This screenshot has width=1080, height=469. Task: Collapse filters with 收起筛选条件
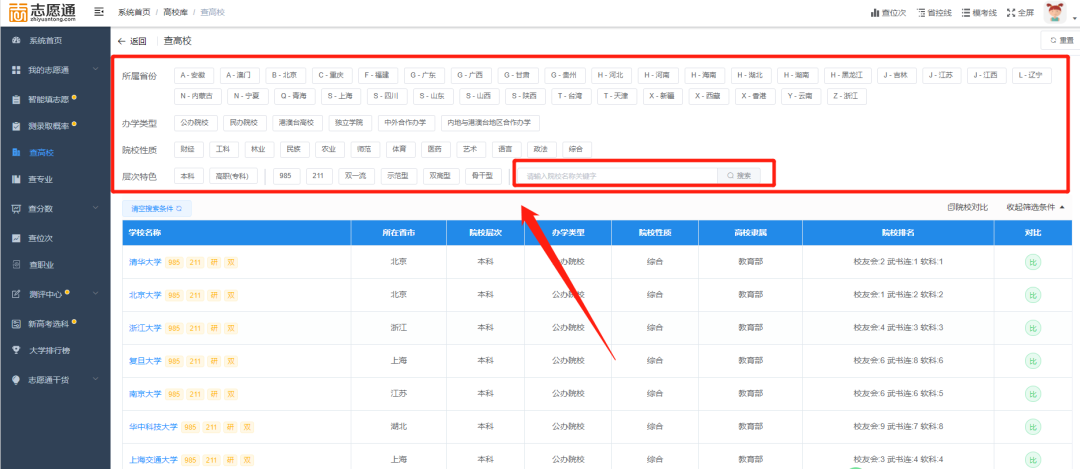tap(1034, 207)
